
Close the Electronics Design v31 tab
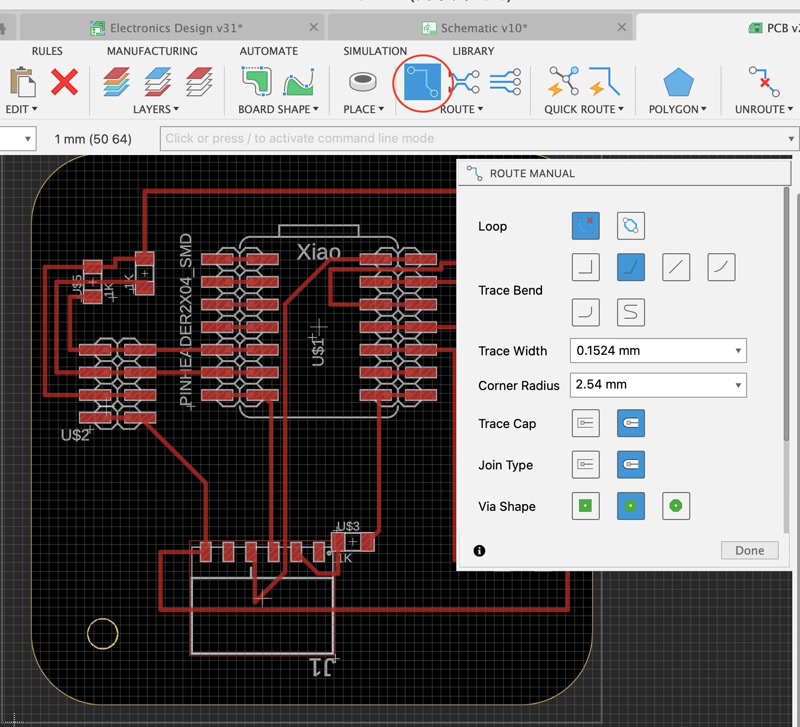tap(314, 27)
